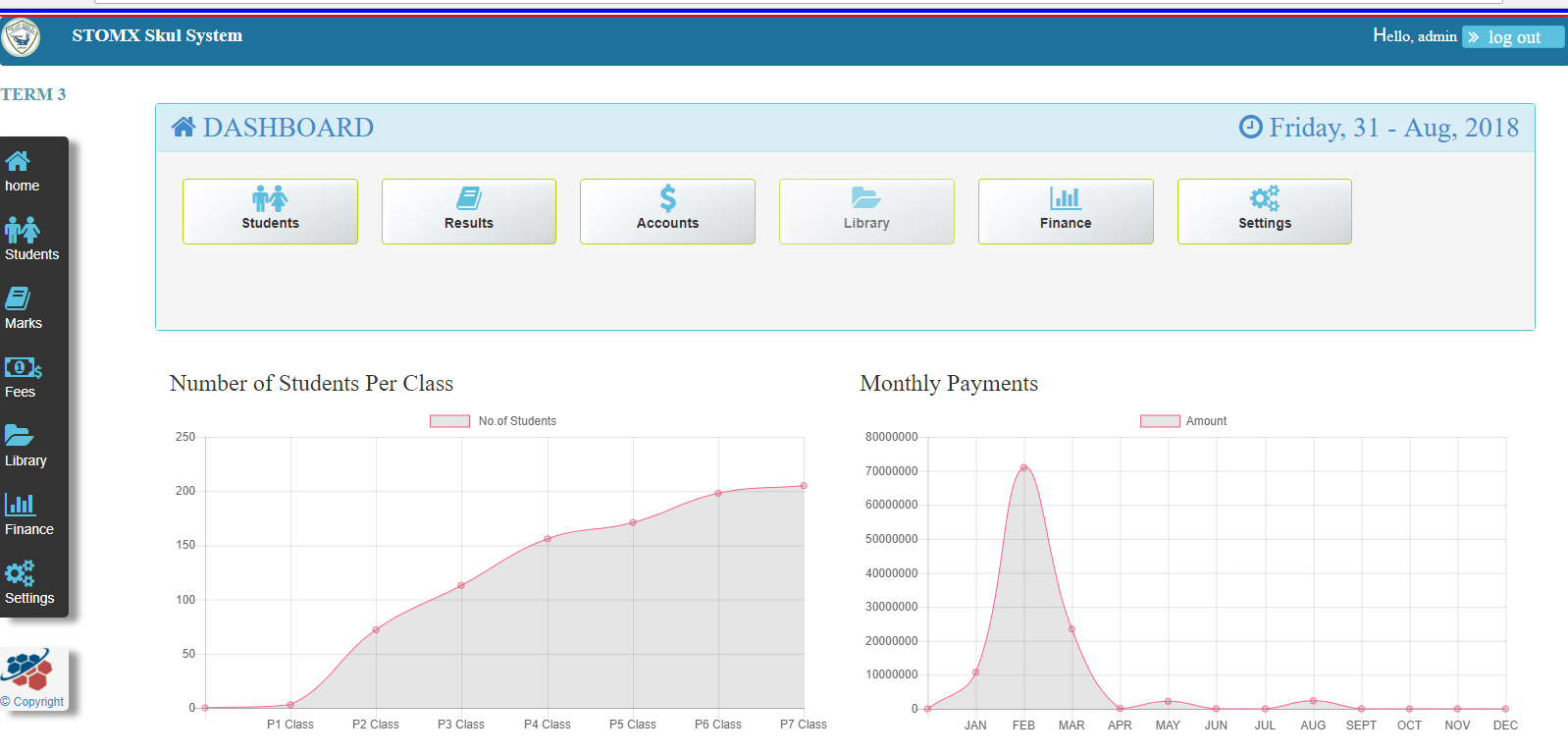
Task: Click the Dashboard house icon in panel header
Action: (183, 127)
